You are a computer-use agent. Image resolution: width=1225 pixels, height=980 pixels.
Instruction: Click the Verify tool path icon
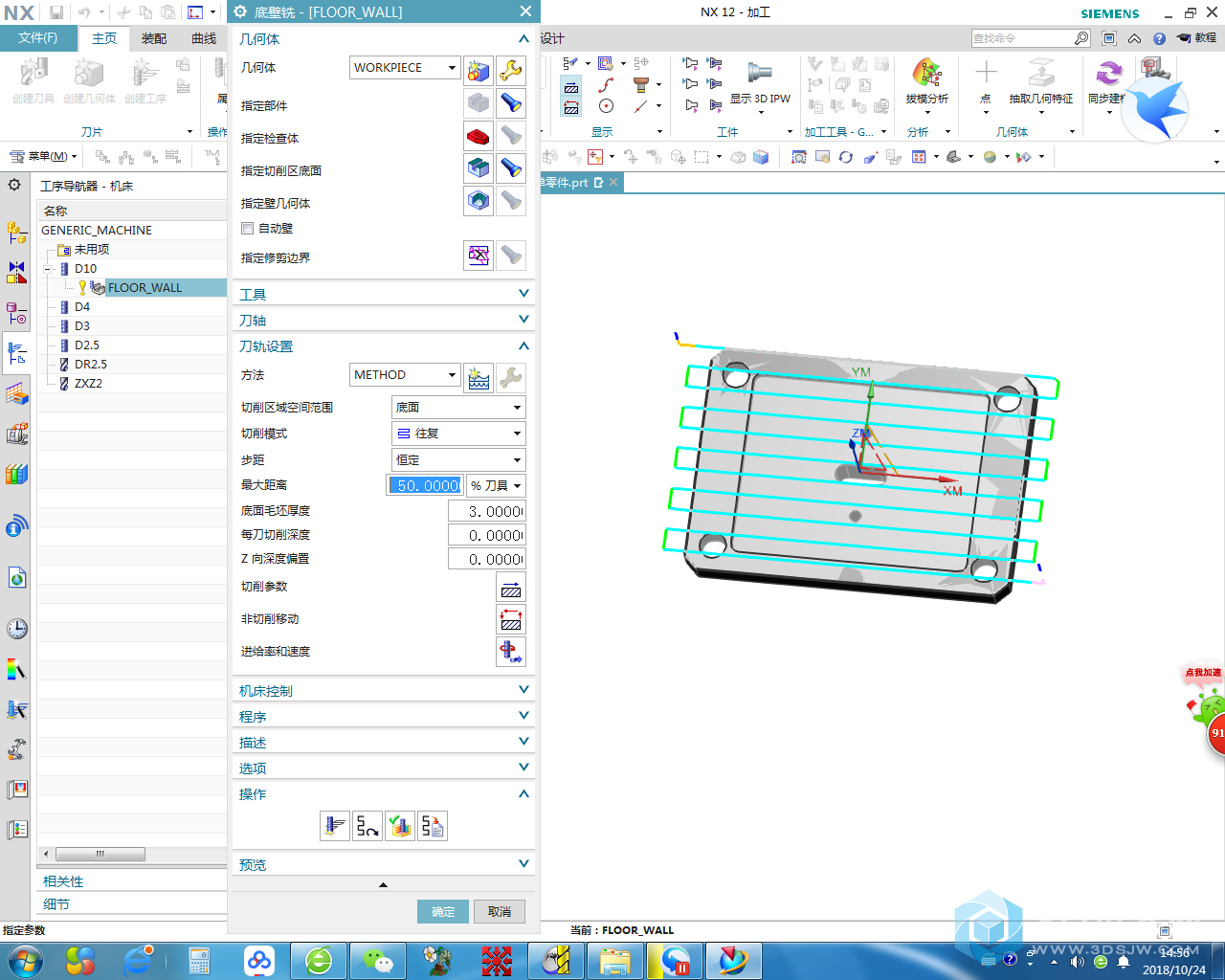400,826
